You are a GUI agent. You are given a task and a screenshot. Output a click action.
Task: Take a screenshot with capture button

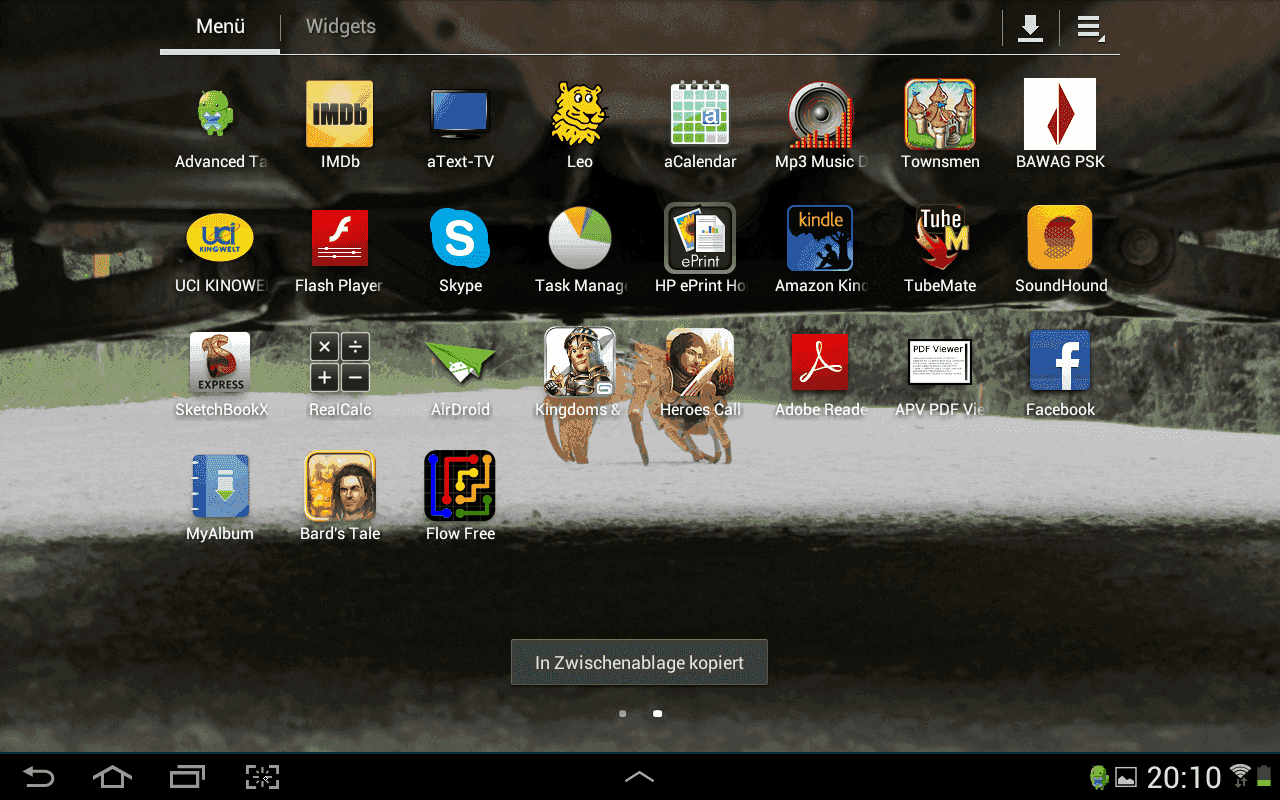[262, 777]
